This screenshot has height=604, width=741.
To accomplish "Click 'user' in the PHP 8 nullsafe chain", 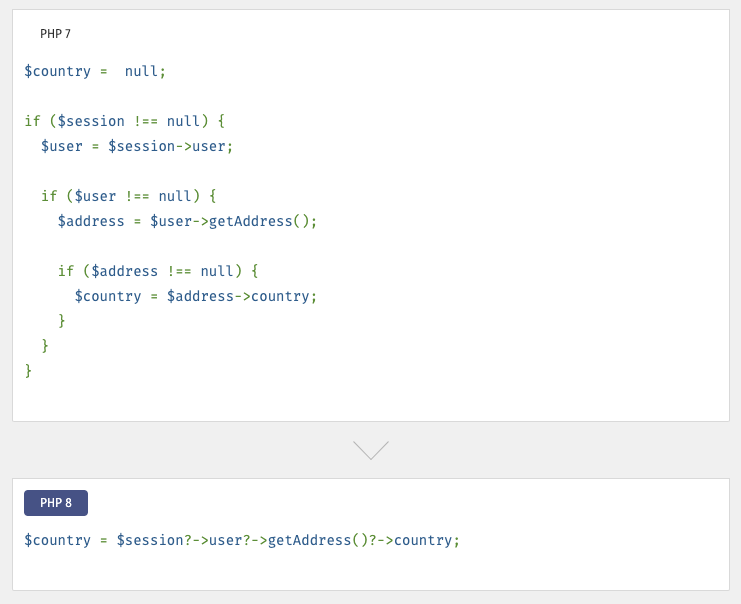I will click(x=226, y=541).
